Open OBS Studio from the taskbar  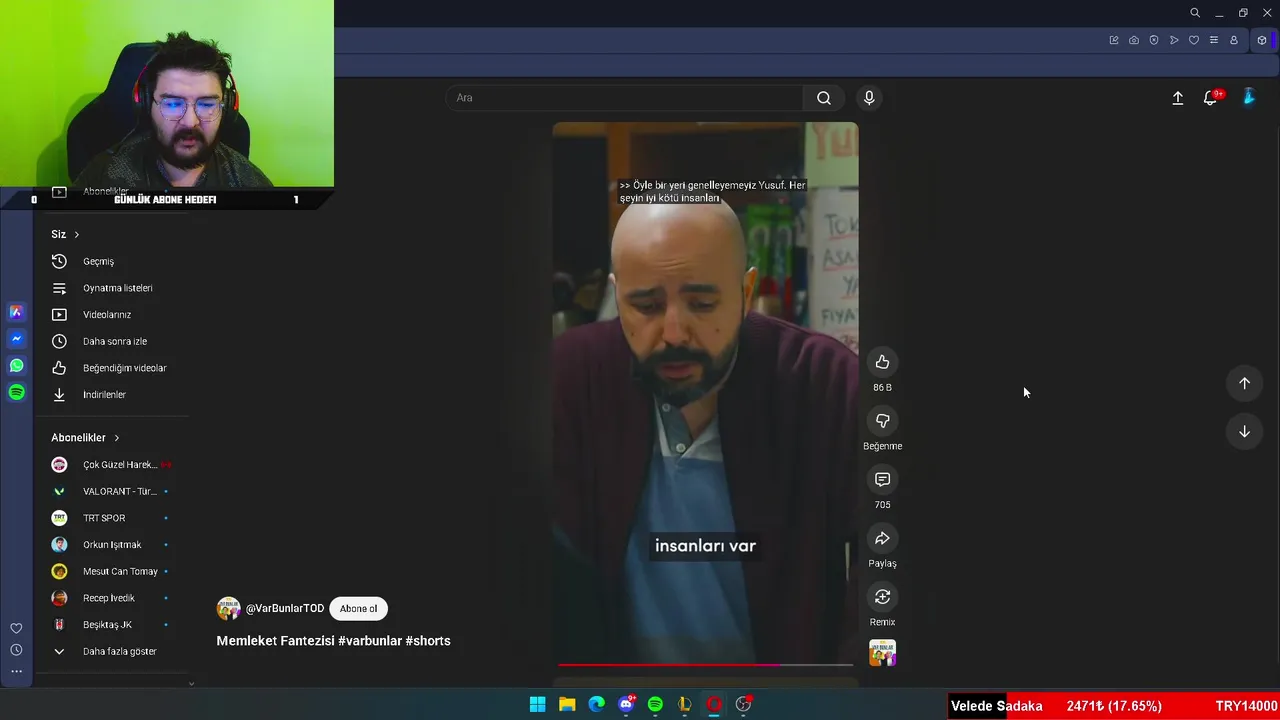coord(743,704)
